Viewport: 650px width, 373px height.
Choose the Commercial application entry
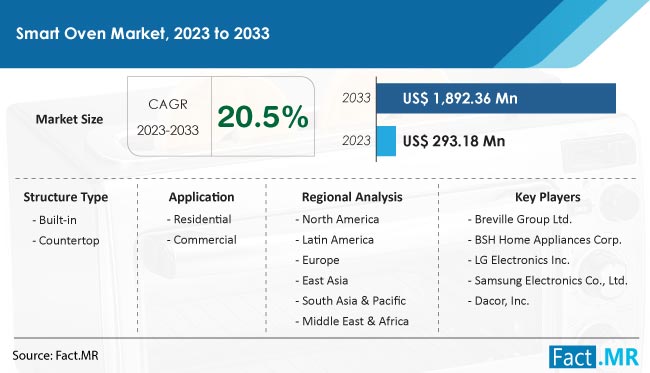[x=201, y=240]
